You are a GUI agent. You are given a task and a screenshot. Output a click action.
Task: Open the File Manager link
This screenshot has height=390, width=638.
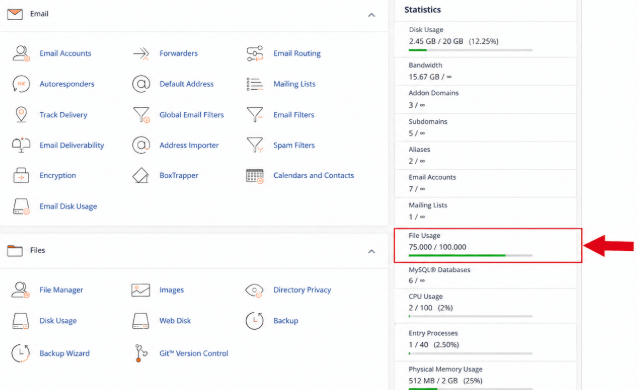[61, 290]
